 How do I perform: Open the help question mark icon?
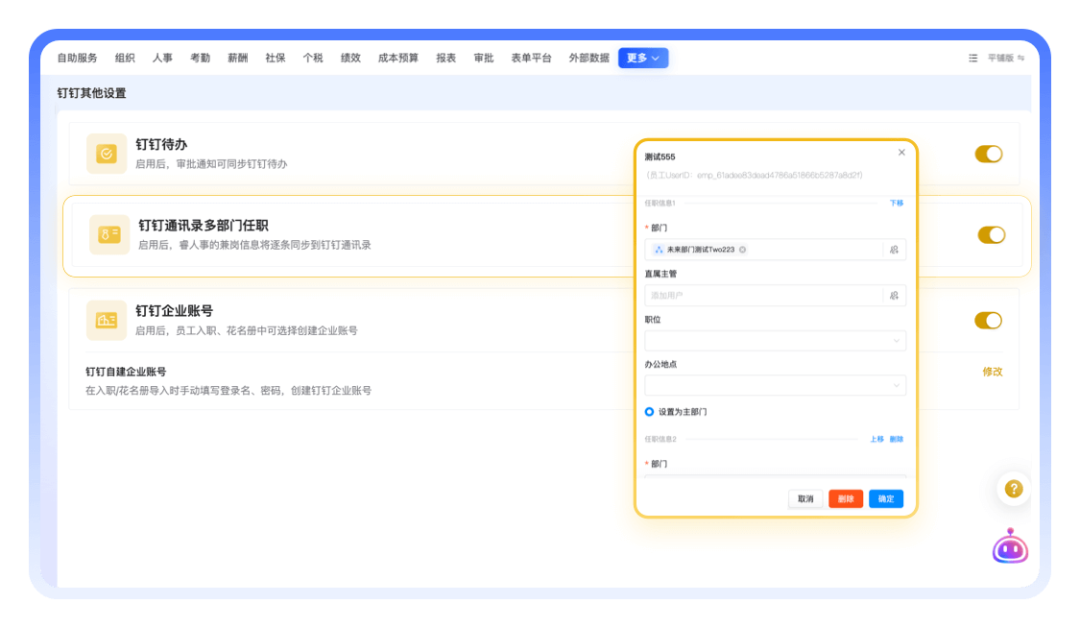click(1013, 489)
